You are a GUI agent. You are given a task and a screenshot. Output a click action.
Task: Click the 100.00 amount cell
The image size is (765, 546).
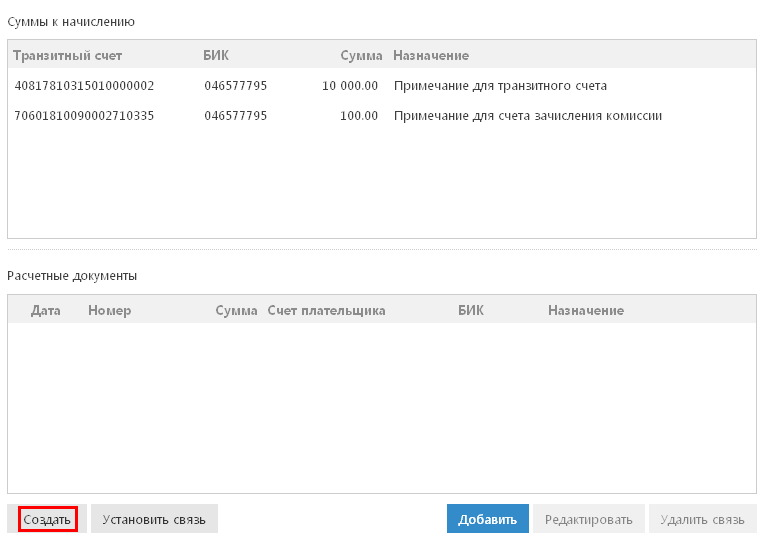pyautogui.click(x=359, y=116)
